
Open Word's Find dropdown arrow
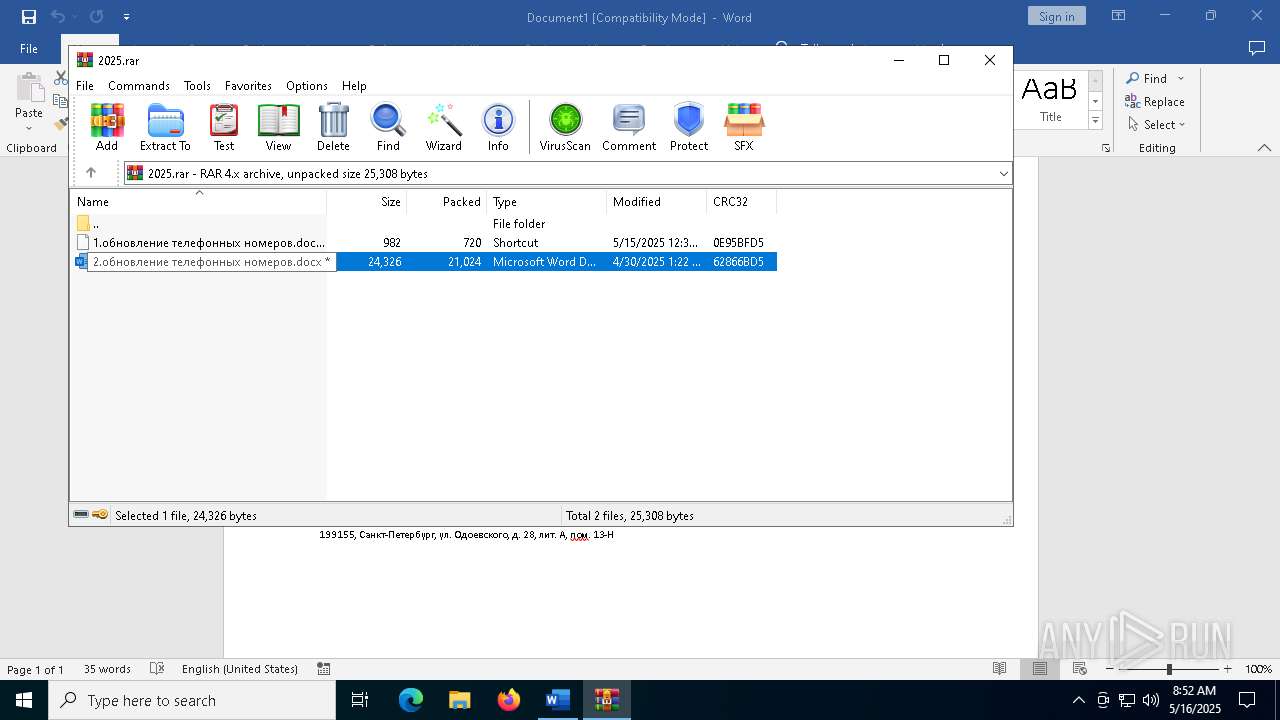1181,78
